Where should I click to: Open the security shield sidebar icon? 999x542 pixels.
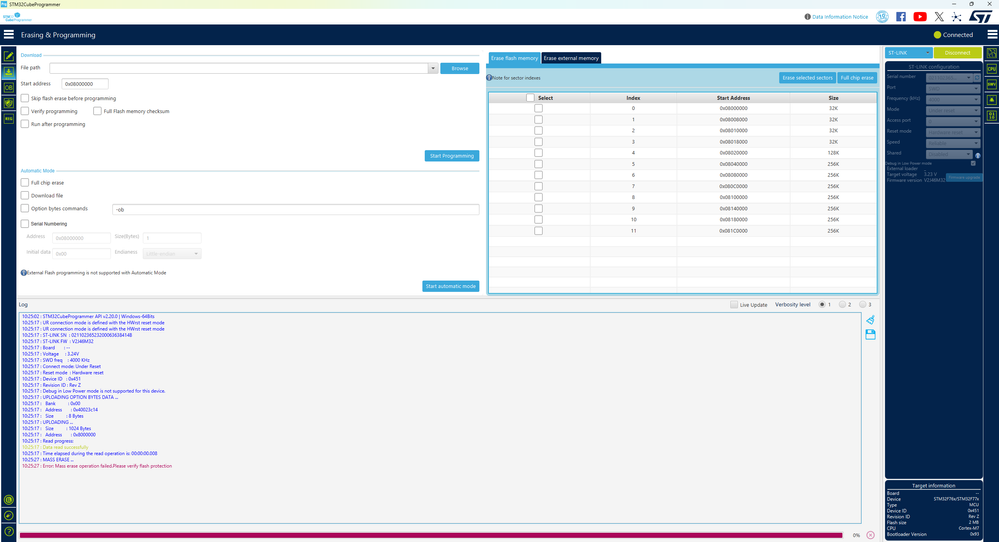click(9, 103)
